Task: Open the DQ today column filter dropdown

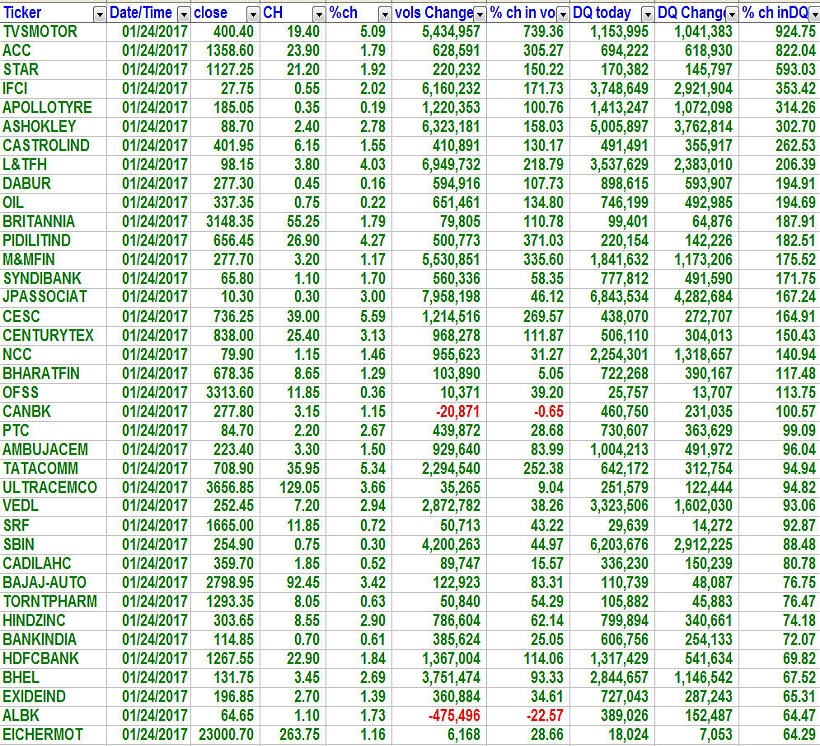Action: coord(645,14)
